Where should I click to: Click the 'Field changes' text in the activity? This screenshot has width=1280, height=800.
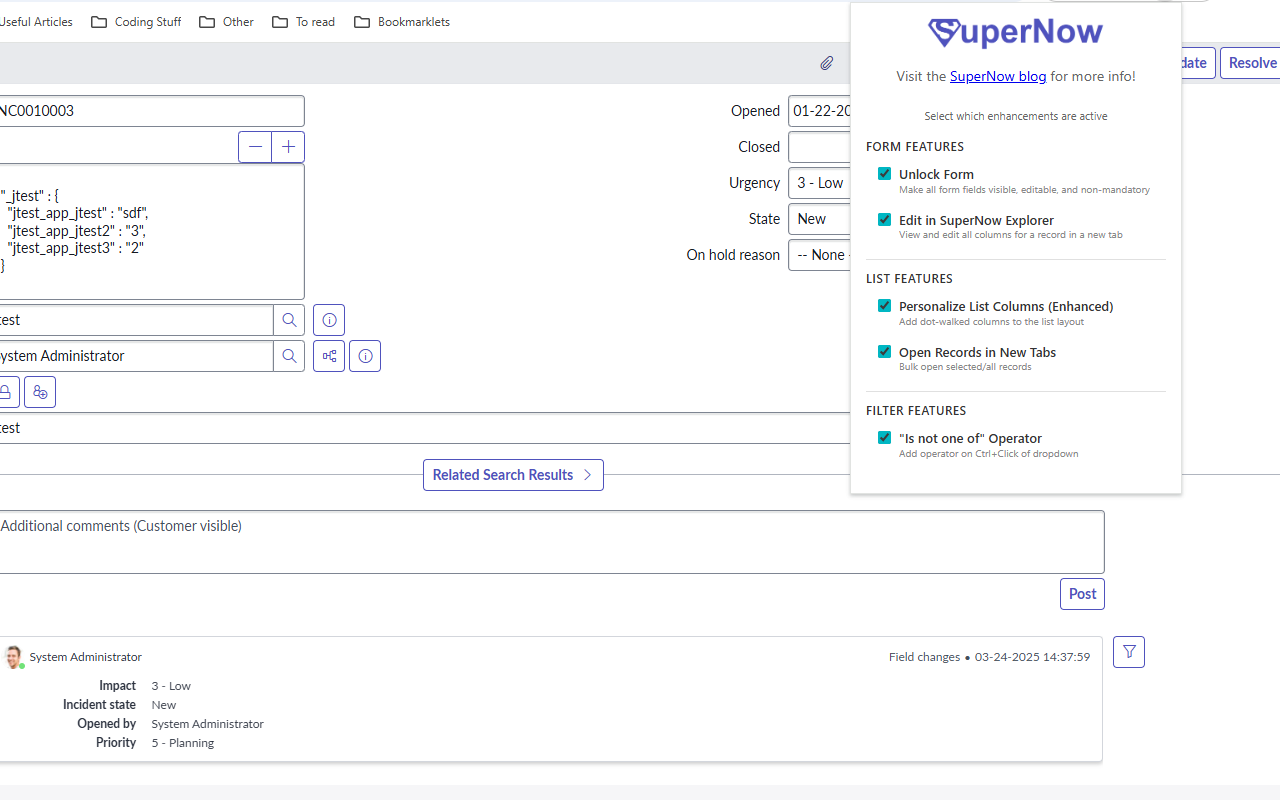[924, 657]
